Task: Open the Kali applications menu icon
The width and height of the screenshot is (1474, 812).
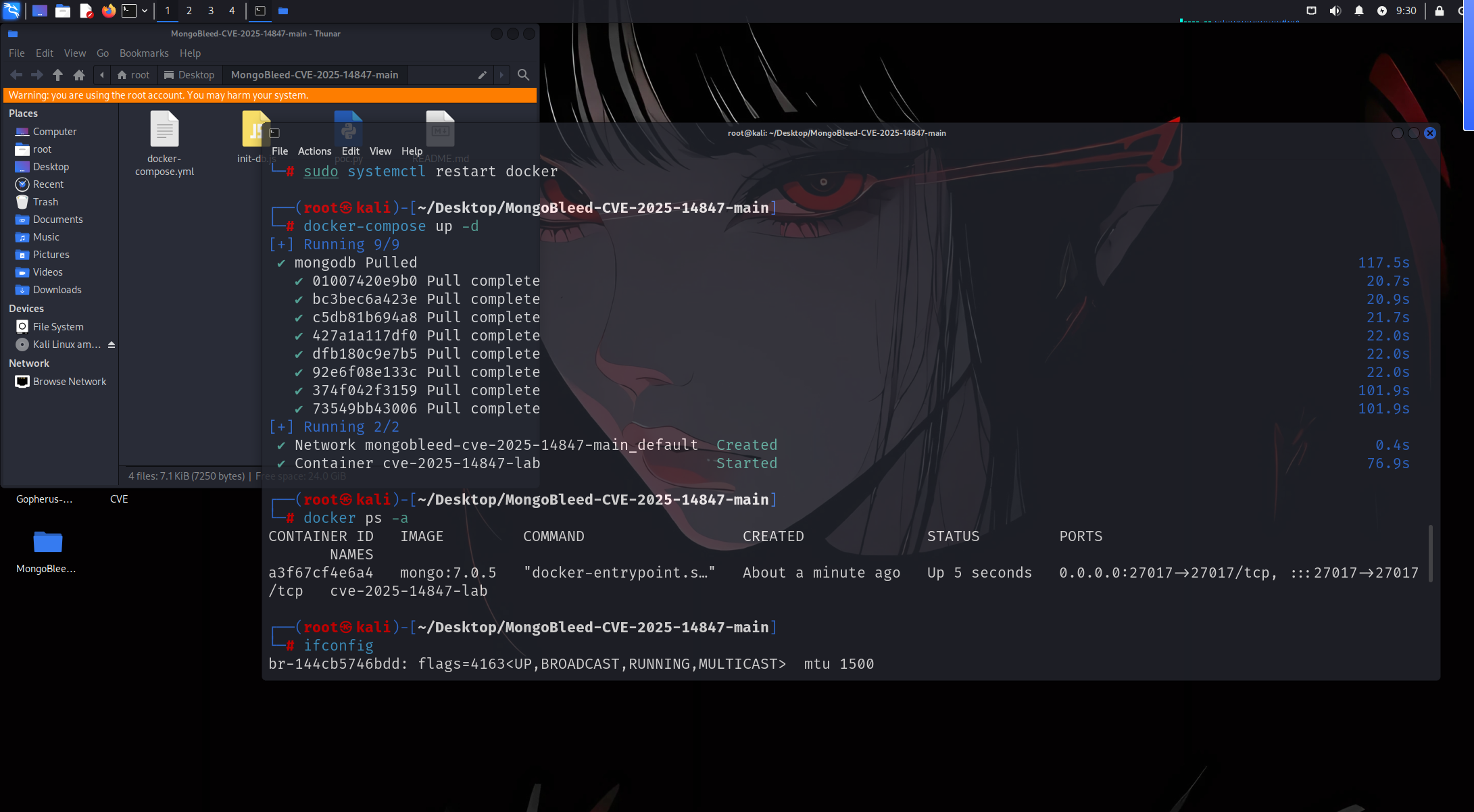Action: (x=11, y=11)
